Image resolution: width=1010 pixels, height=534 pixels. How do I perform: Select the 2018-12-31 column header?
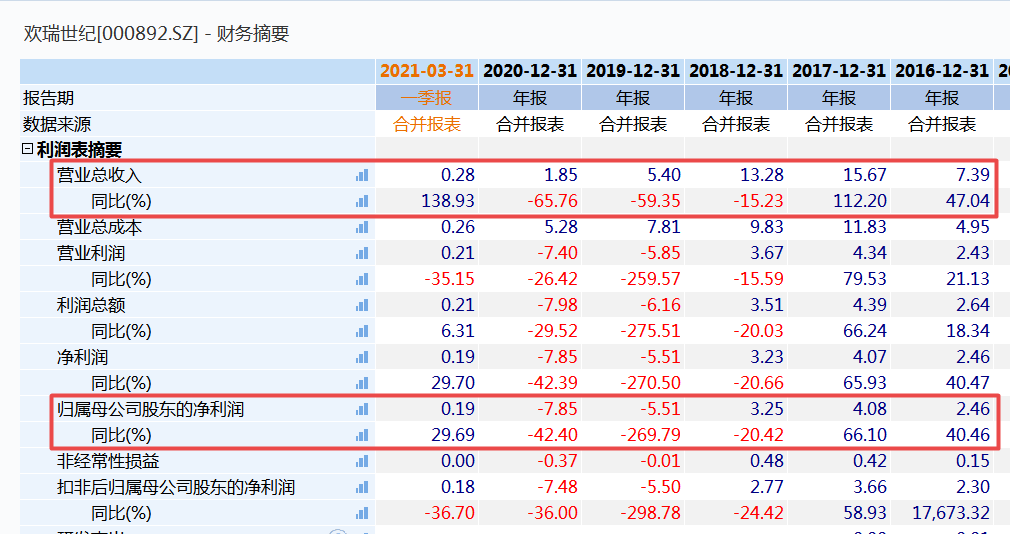(736, 71)
